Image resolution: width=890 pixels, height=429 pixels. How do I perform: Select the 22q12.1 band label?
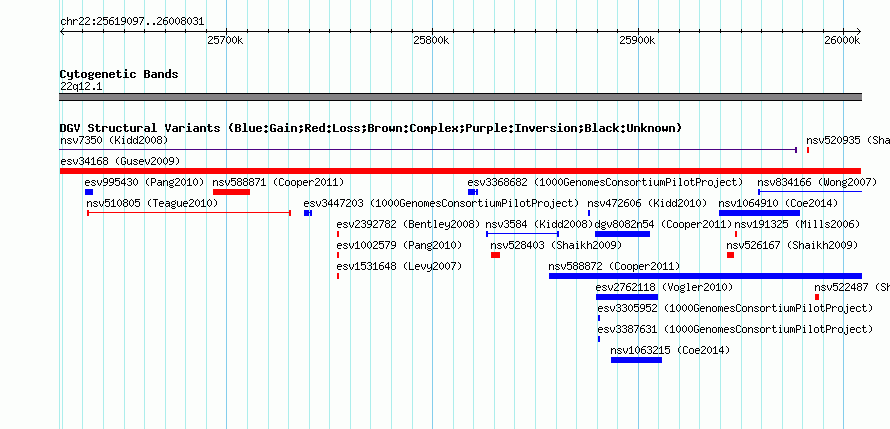81,87
